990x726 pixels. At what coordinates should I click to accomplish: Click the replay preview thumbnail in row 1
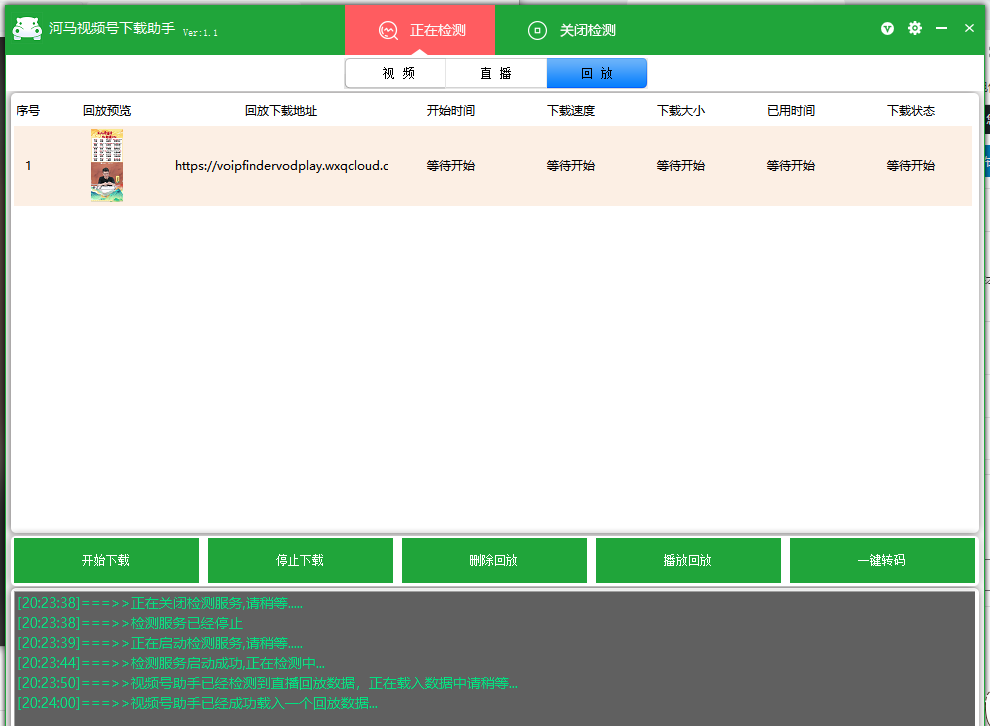coord(107,166)
